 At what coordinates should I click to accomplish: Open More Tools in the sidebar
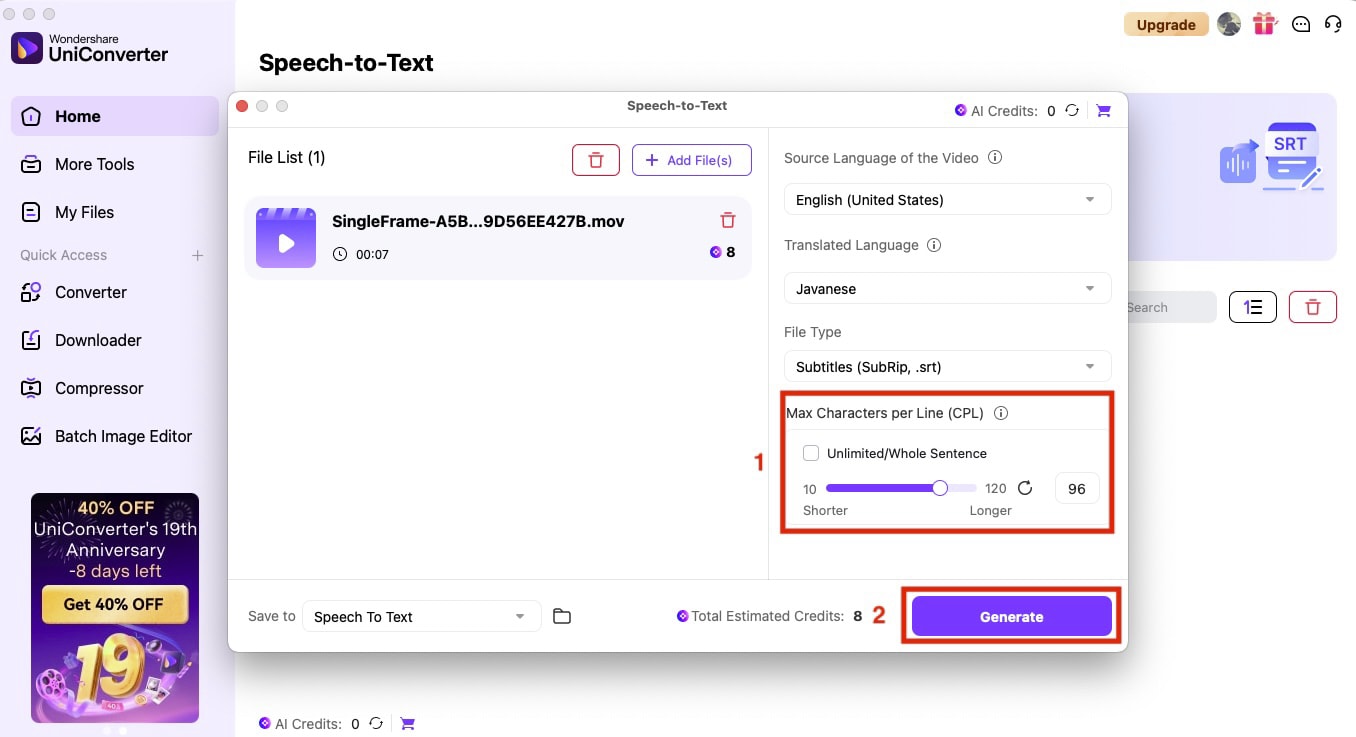coord(94,164)
